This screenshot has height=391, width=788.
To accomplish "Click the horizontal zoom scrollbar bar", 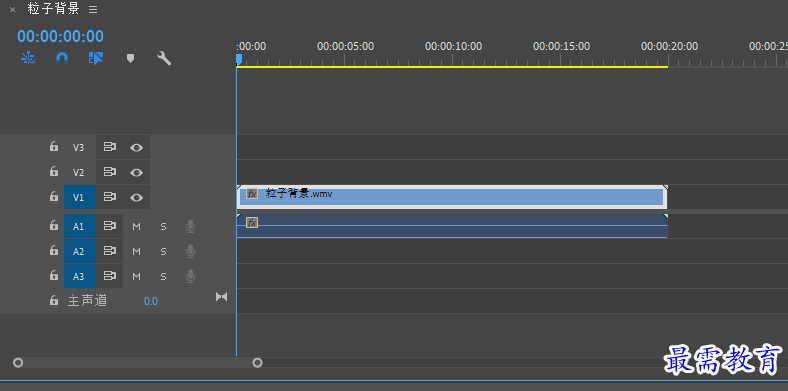I will pyautogui.click(x=138, y=362).
